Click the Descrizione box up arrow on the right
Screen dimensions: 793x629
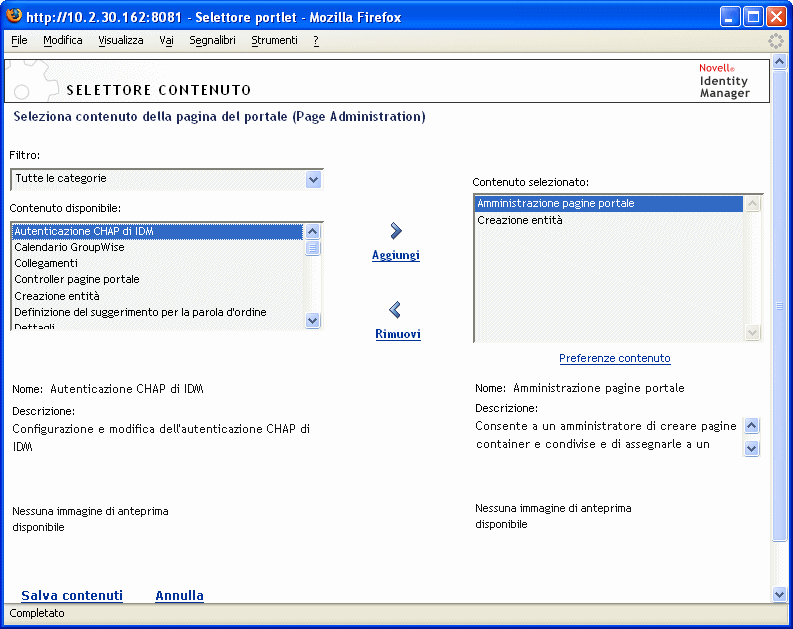(752, 426)
